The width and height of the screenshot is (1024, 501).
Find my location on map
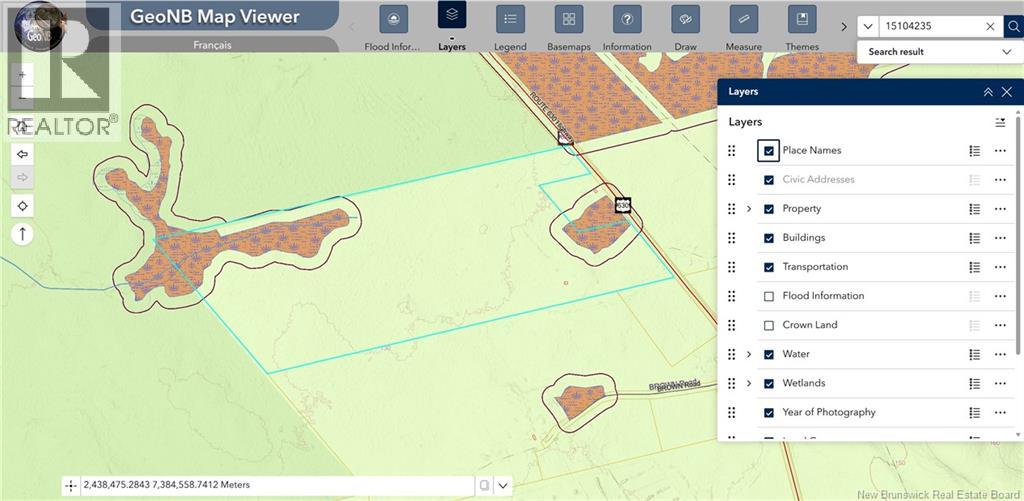coord(22,206)
